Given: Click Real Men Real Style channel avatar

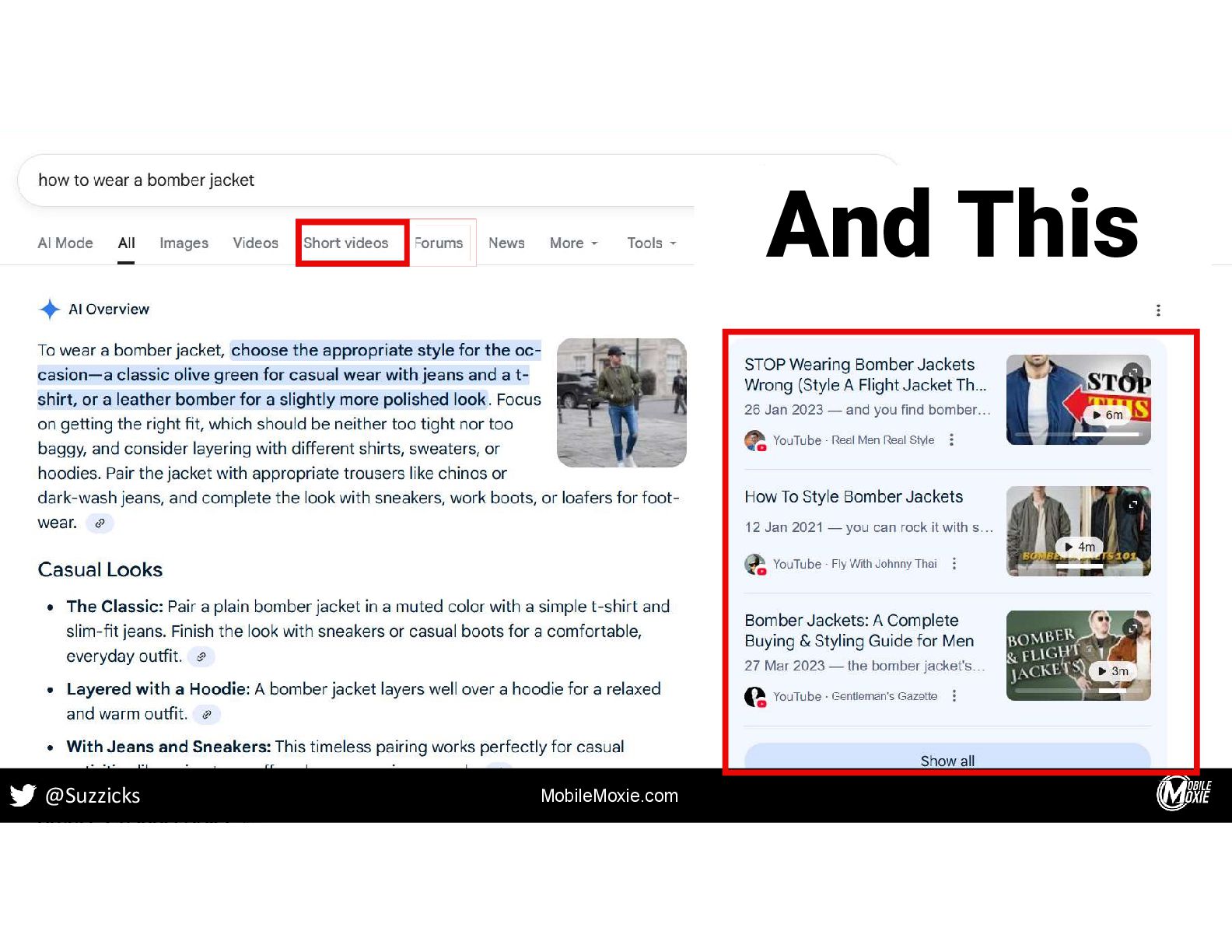Looking at the screenshot, I should point(754,440).
